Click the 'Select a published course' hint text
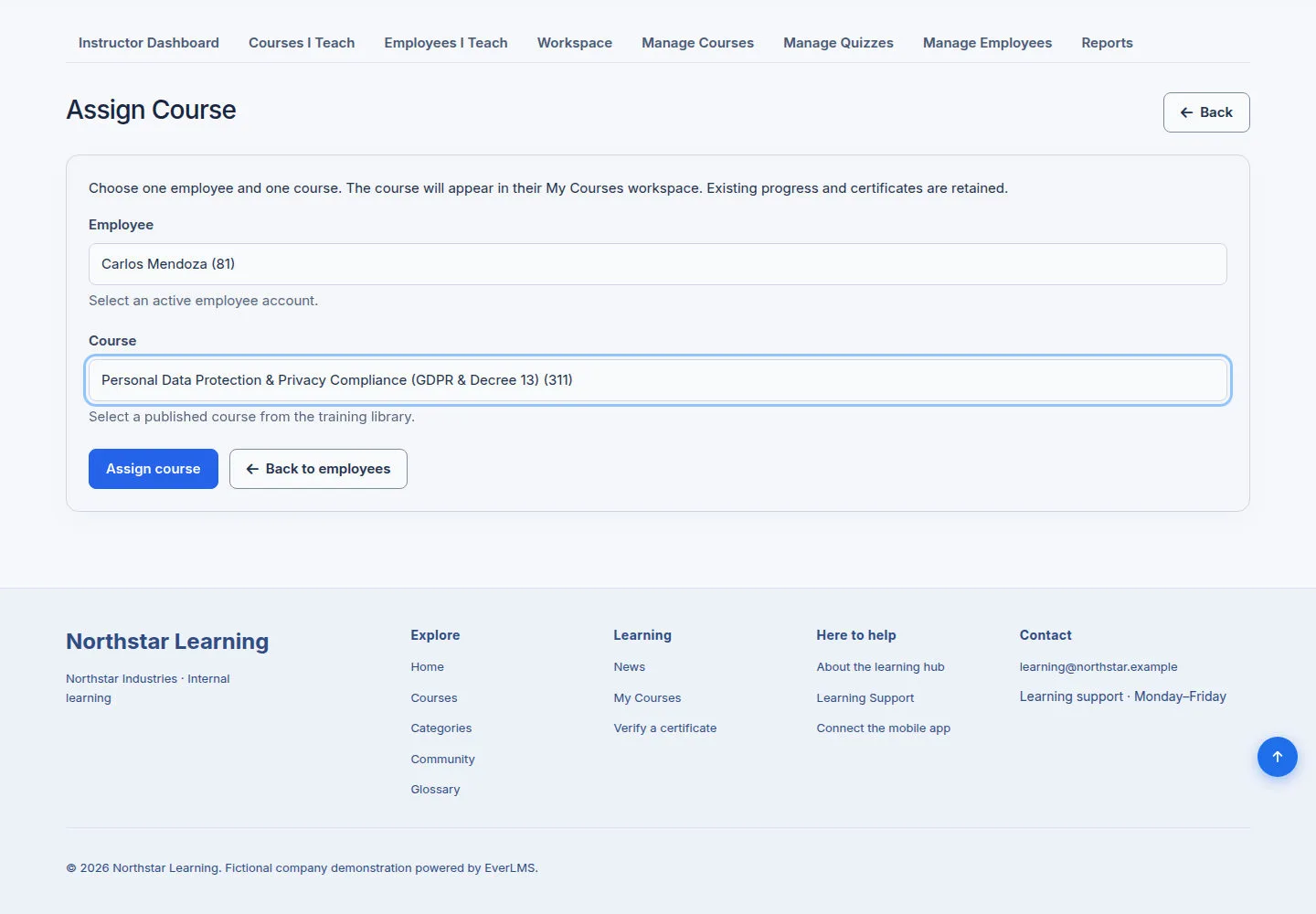The width and height of the screenshot is (1316, 914). click(251, 417)
